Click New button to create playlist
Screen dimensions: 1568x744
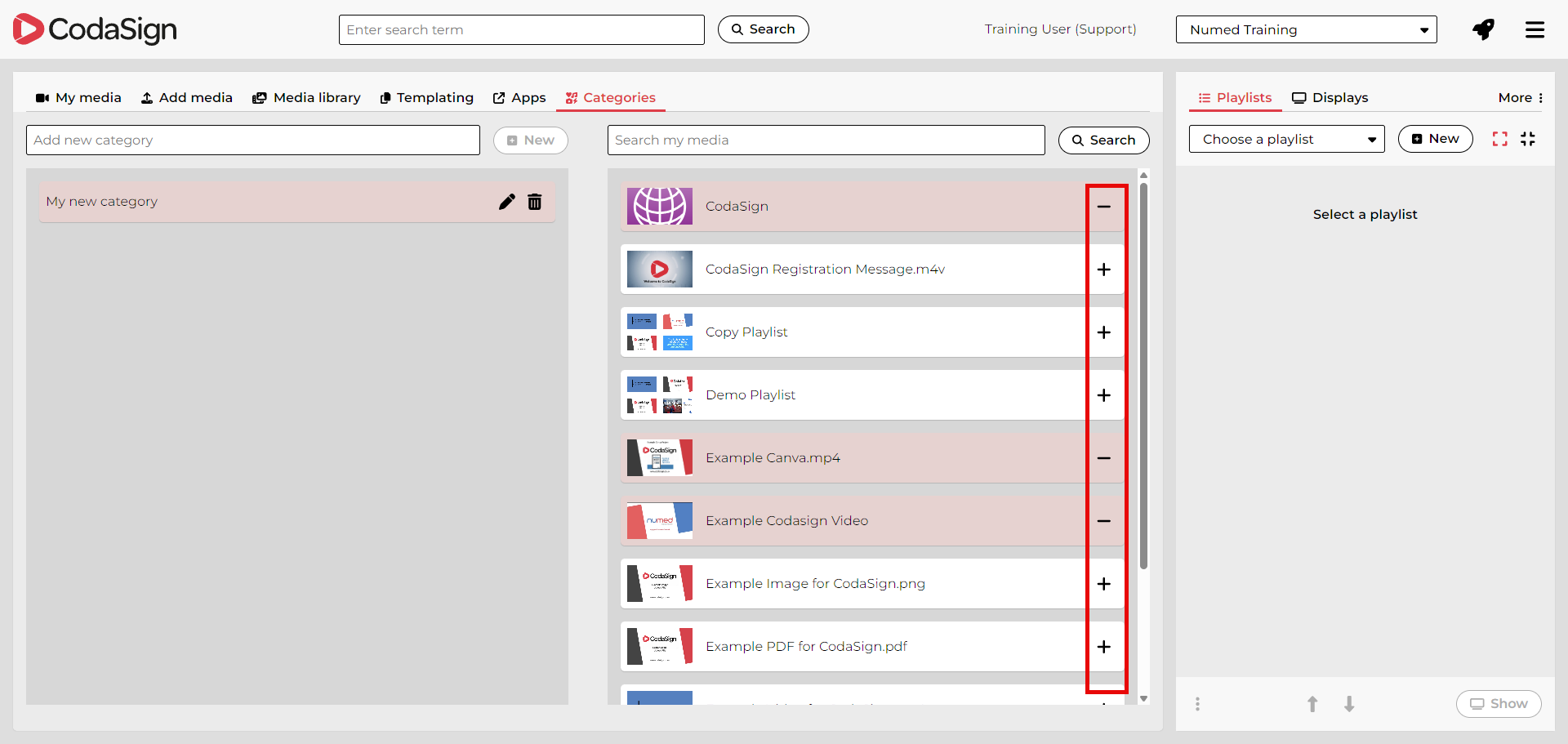[1435, 139]
